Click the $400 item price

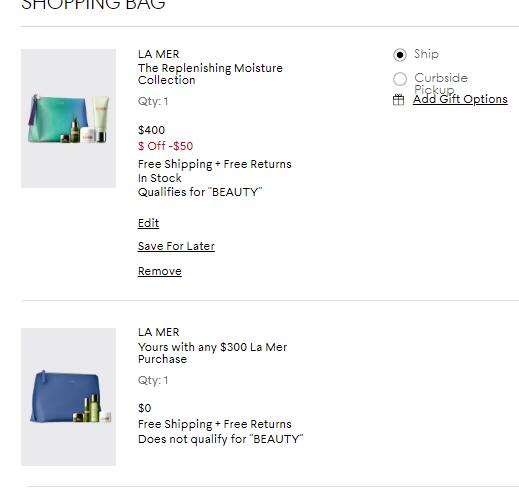151,130
